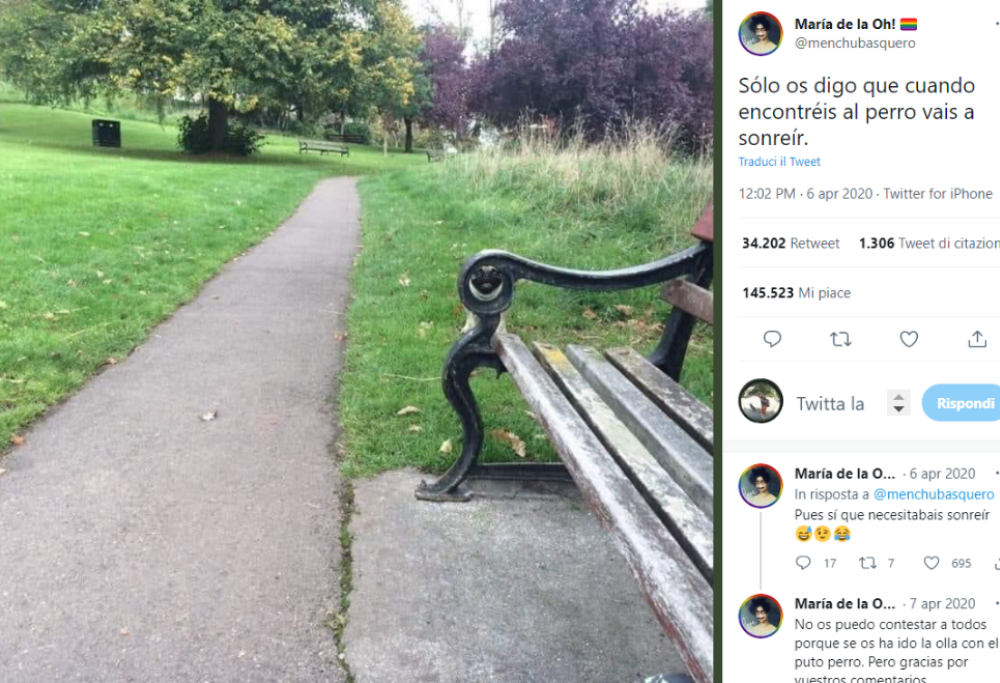Retweet the reply showing 7 retweets
This screenshot has width=1000, height=683.
(x=867, y=562)
